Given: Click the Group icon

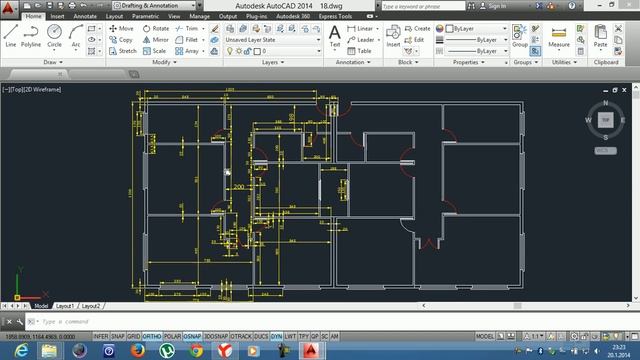Looking at the screenshot, I should [x=520, y=36].
